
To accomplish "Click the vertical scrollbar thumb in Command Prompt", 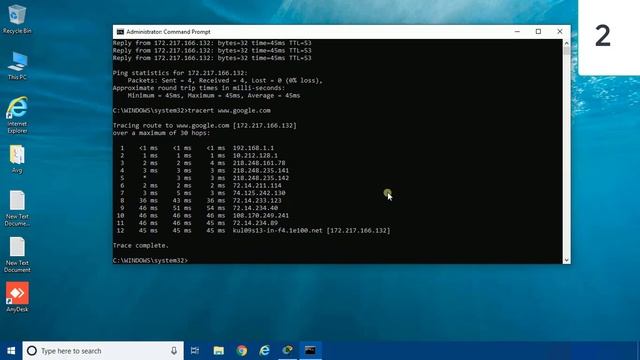I will click(x=567, y=51).
